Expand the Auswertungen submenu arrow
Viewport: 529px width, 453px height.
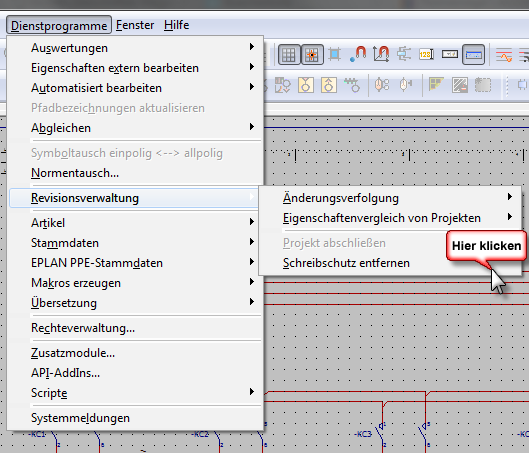[252, 47]
